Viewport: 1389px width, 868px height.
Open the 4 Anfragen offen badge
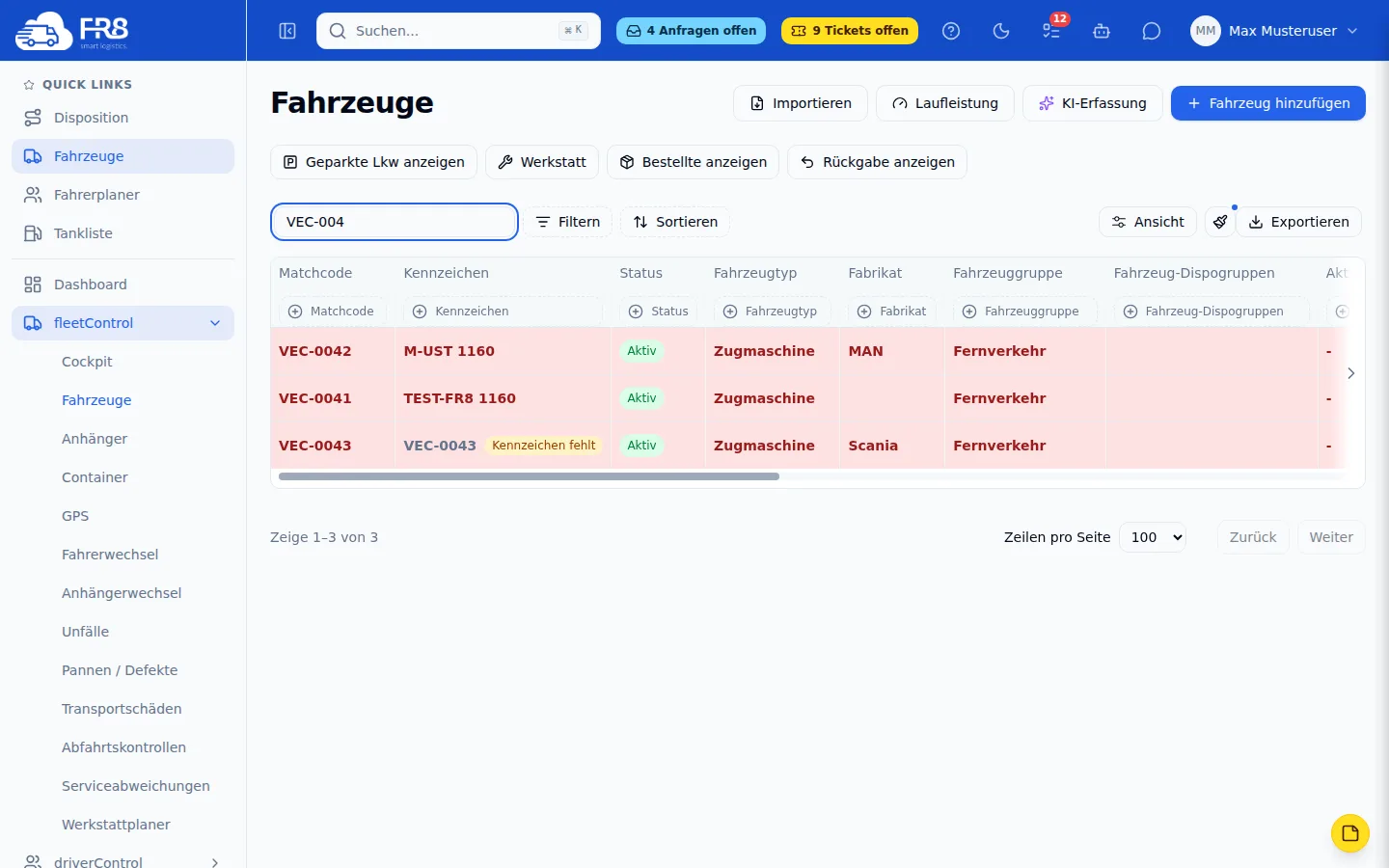tap(692, 31)
